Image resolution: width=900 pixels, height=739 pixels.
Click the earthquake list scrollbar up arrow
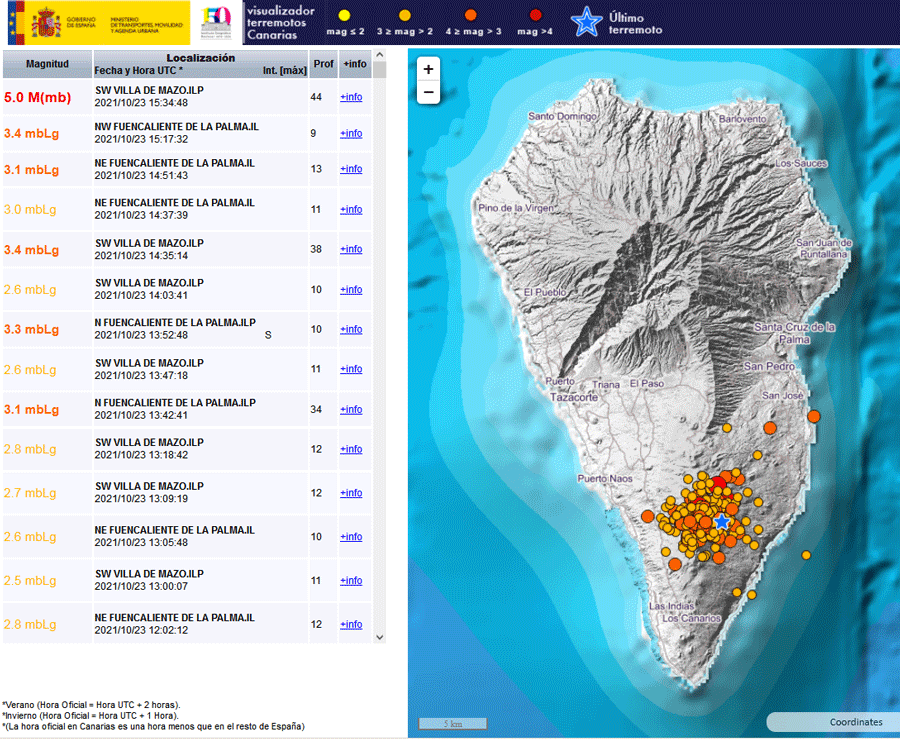click(x=379, y=55)
